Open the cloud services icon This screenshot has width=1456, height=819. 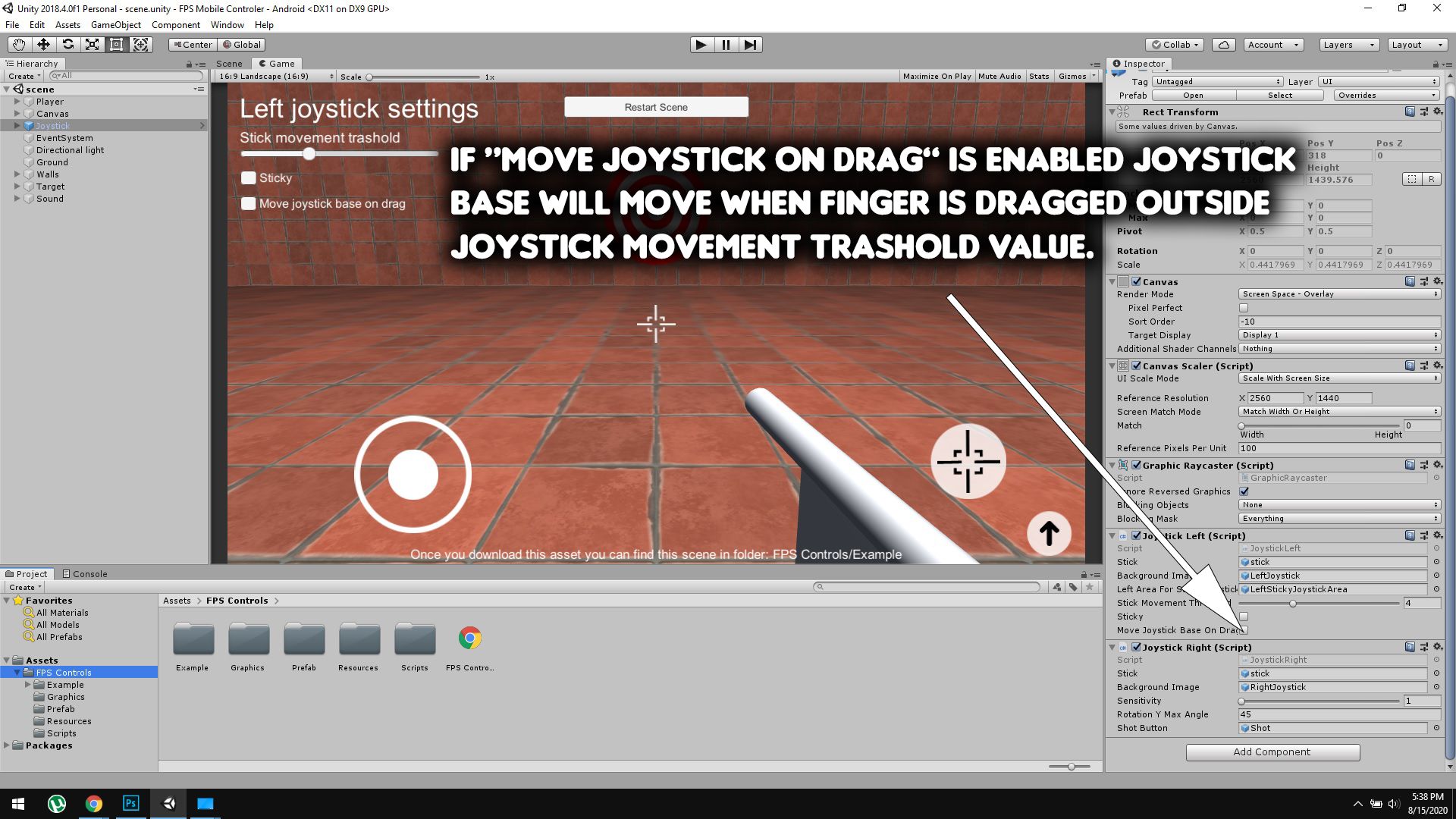click(x=1223, y=45)
